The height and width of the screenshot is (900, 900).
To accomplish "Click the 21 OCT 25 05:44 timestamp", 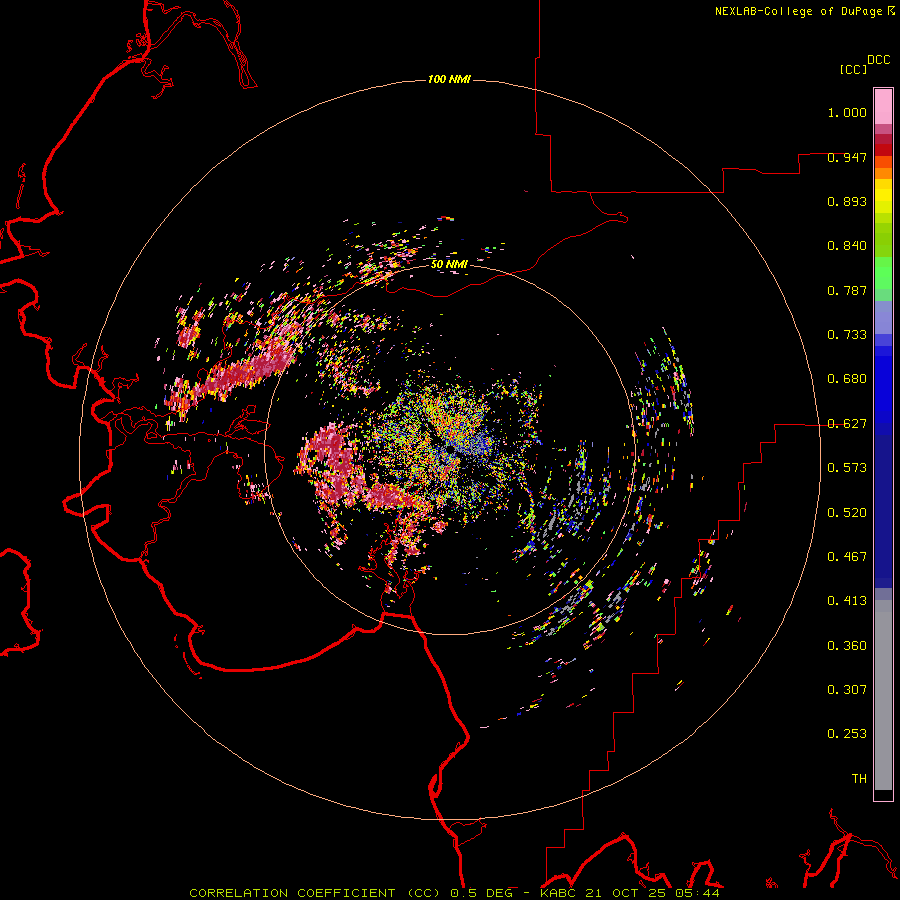I will point(653,893).
